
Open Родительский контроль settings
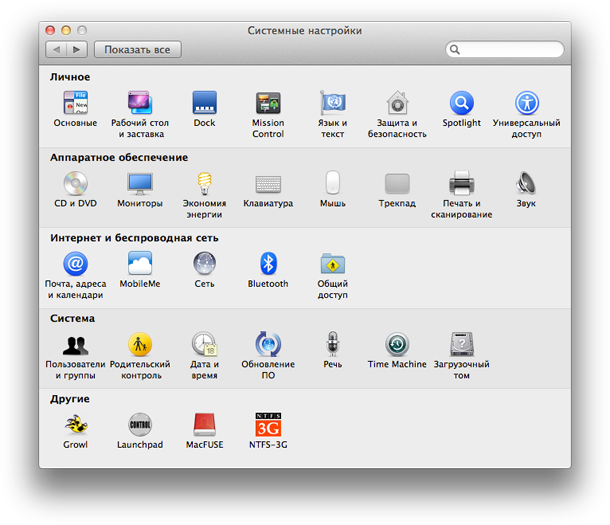(x=140, y=345)
